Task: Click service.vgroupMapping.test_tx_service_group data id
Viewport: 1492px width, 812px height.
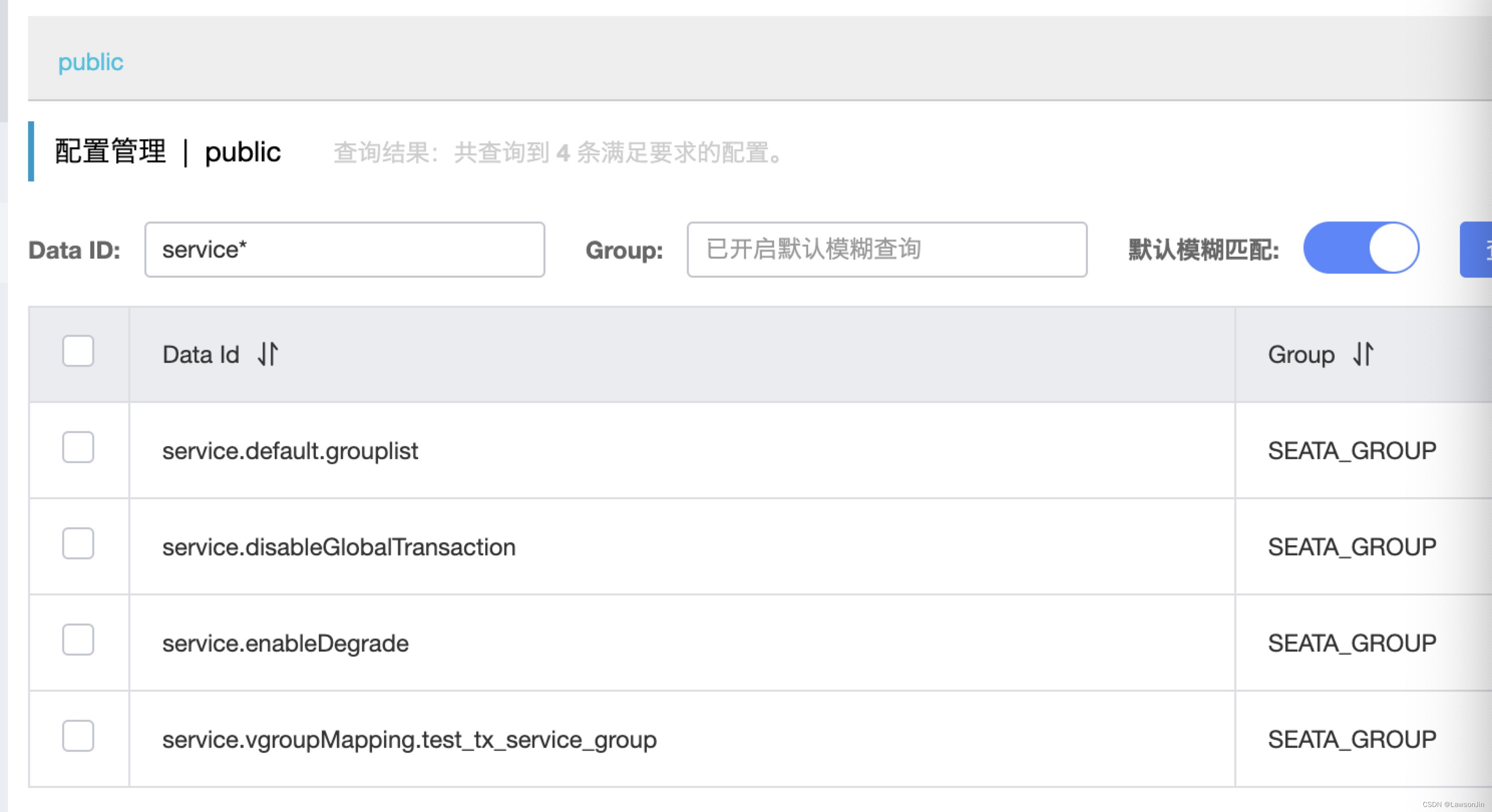Action: click(409, 740)
